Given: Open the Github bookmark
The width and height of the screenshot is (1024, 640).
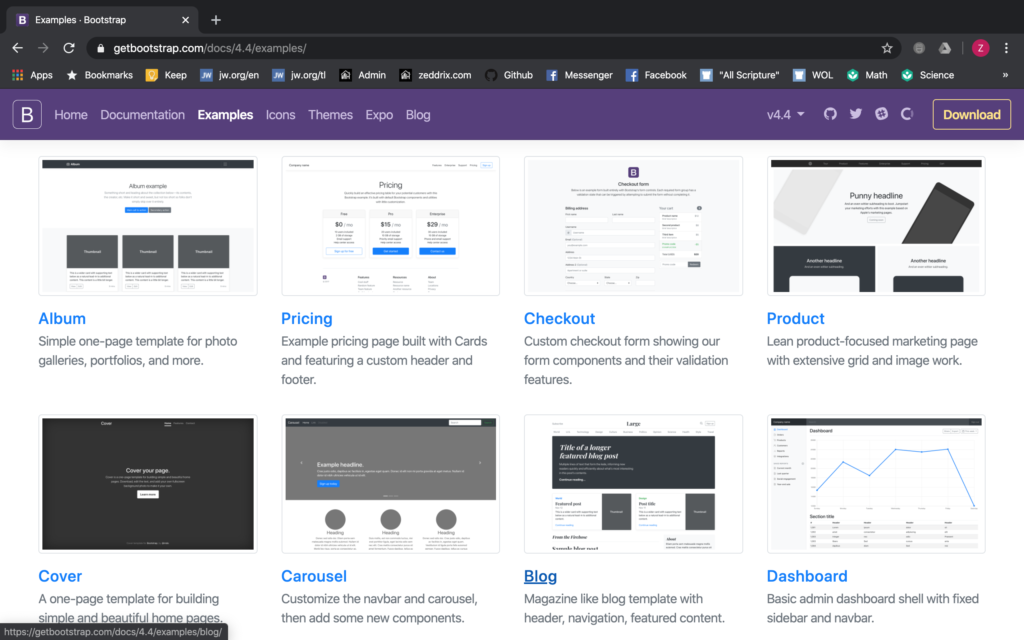Looking at the screenshot, I should (x=509, y=75).
